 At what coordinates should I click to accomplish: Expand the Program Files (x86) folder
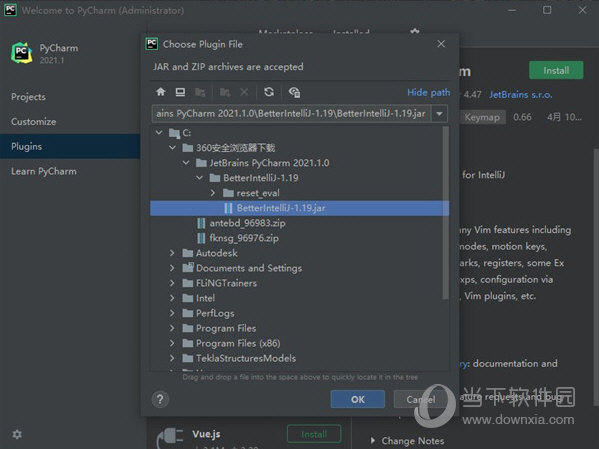coord(172,343)
